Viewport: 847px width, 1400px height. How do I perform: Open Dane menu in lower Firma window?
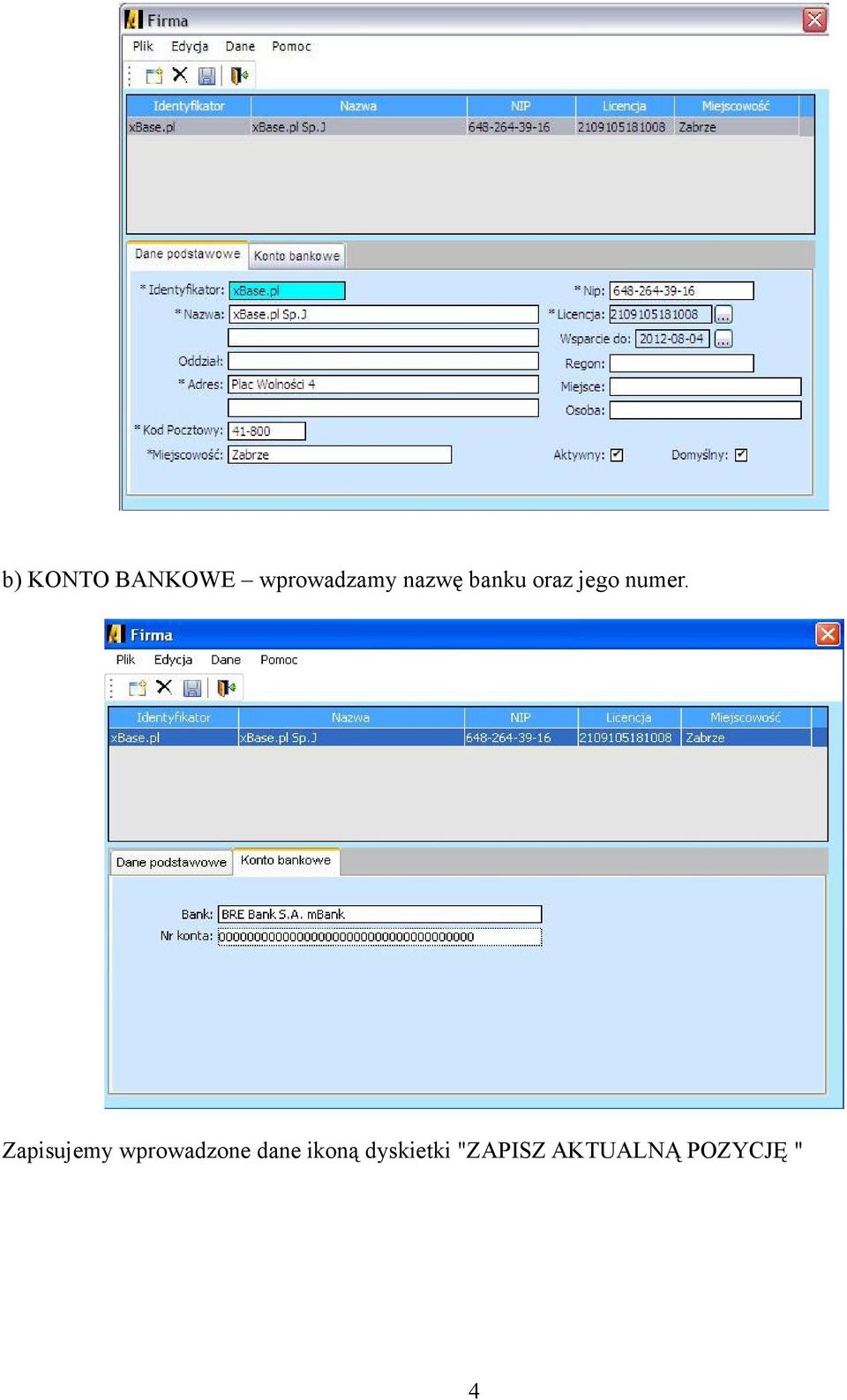(226, 660)
